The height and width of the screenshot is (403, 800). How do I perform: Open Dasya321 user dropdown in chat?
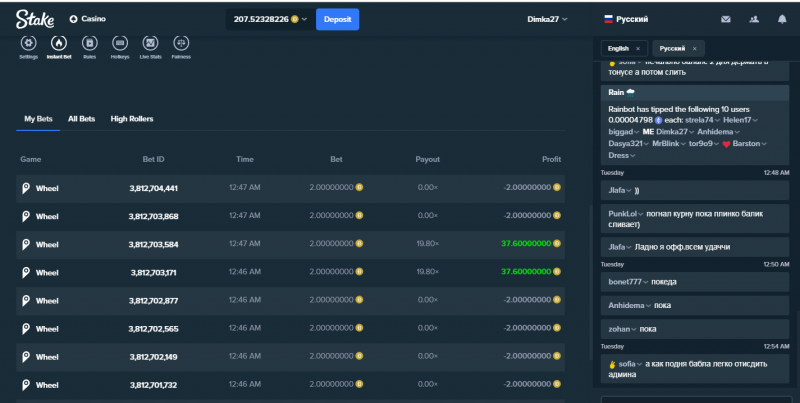point(629,143)
